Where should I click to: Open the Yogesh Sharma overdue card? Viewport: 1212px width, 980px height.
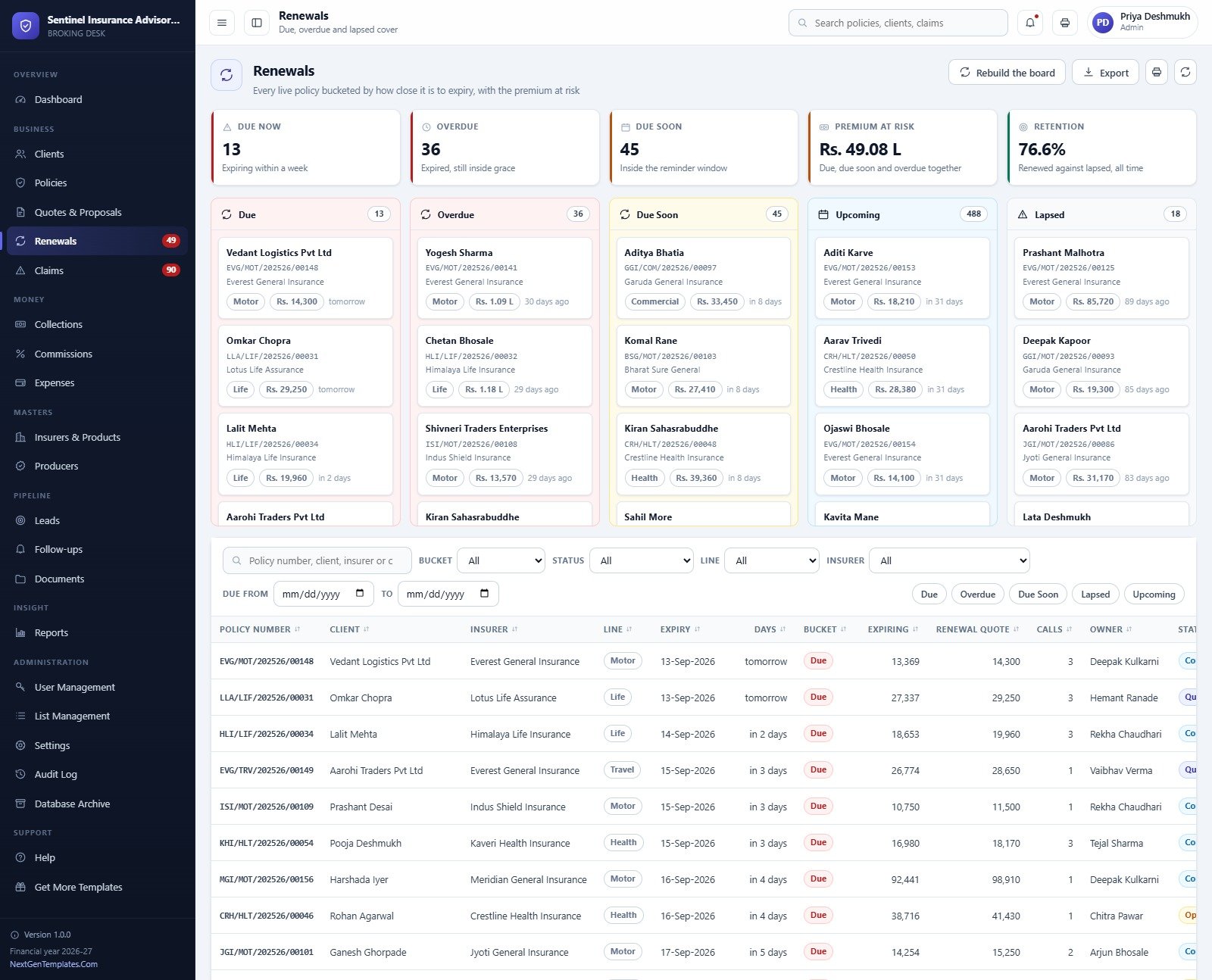pos(504,278)
